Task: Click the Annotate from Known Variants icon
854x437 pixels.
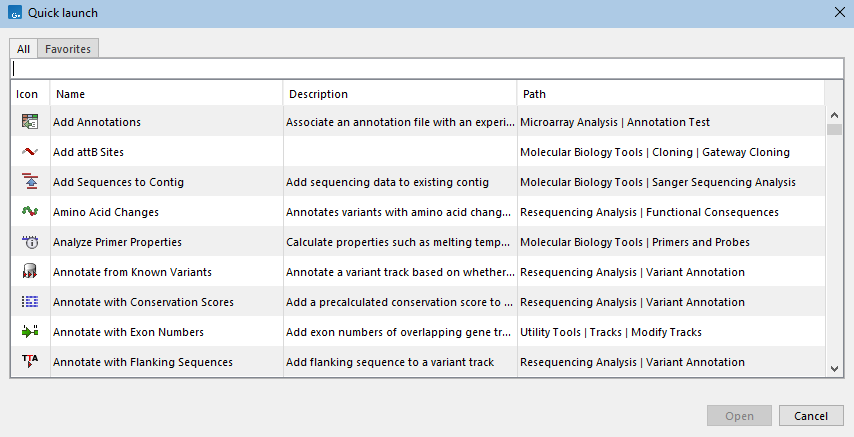Action: tap(29, 272)
